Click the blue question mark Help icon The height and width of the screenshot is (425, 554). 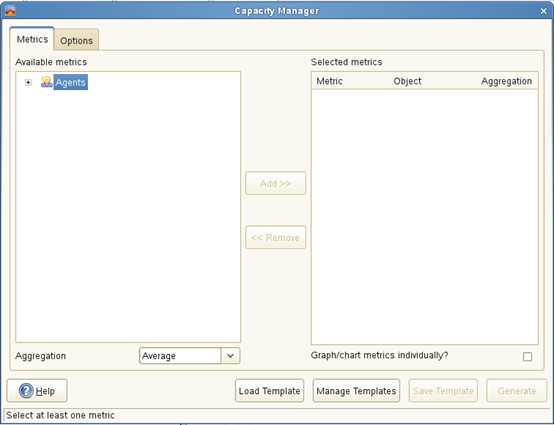click(26, 391)
